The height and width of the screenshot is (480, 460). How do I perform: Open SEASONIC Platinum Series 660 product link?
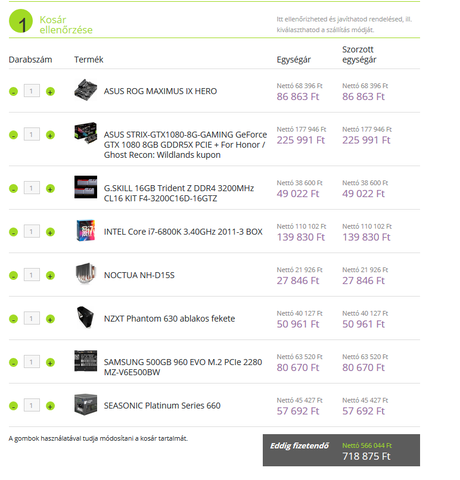point(162,406)
